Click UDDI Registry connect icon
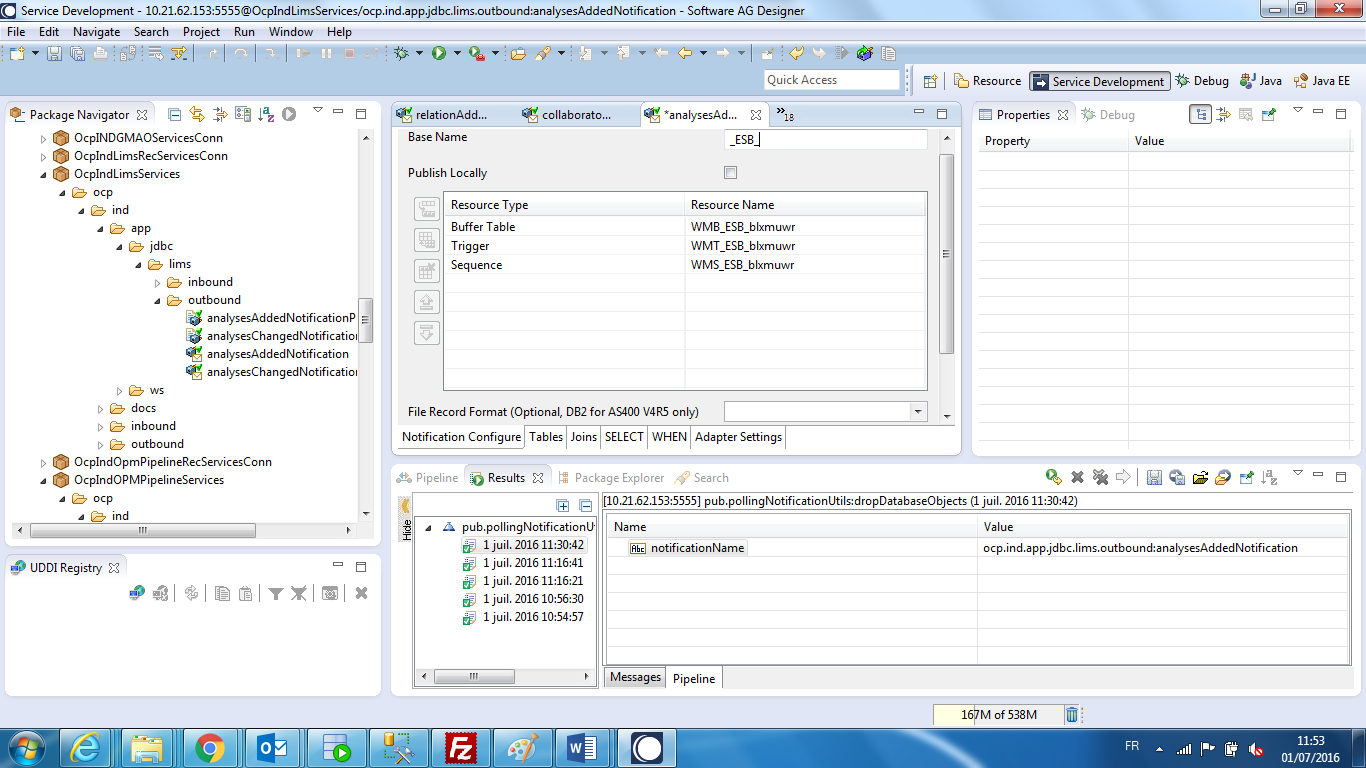Viewport: 1366px width, 768px height. pyautogui.click(x=137, y=593)
